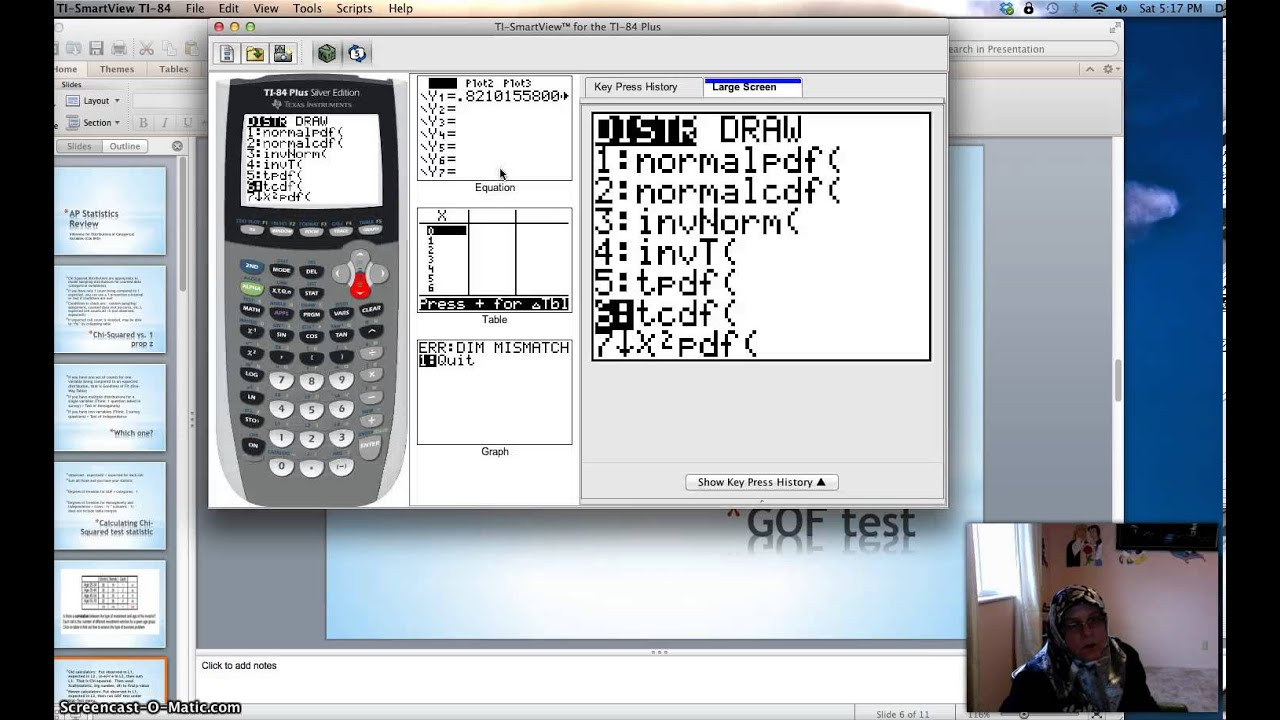Click the Equation panel in TI-SmartView

pos(495,129)
